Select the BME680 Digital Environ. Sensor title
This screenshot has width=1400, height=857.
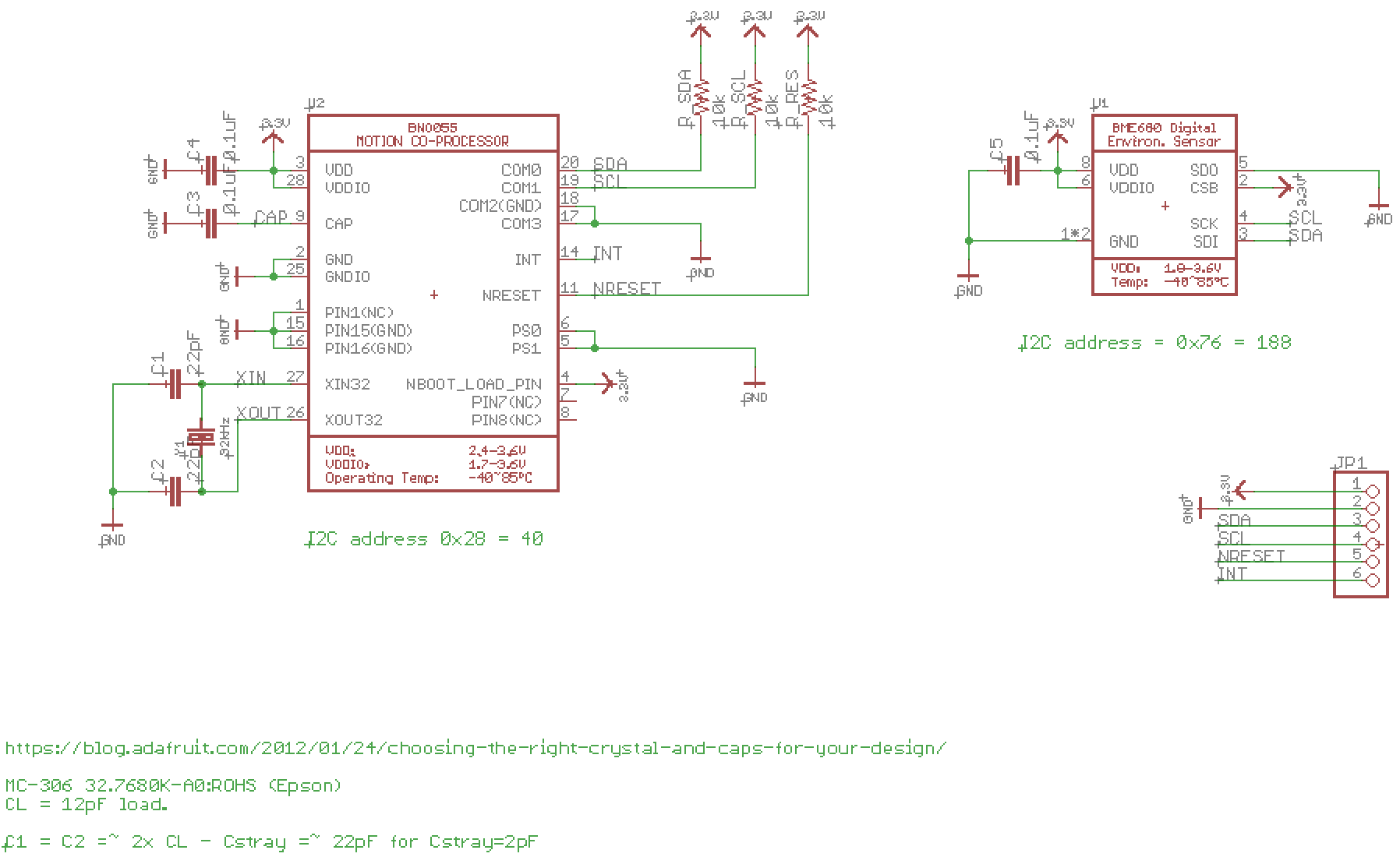click(1165, 134)
